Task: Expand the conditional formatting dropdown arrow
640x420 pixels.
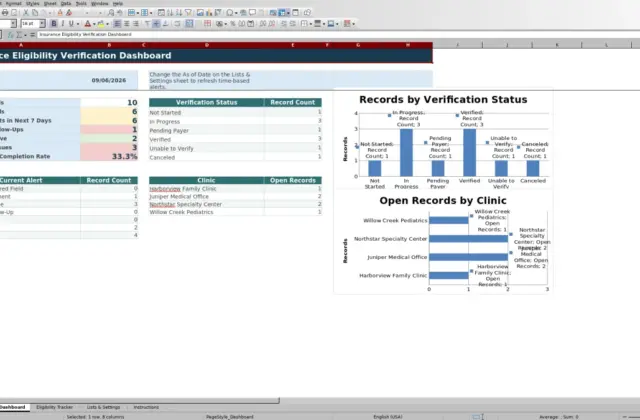Action: click(353, 24)
